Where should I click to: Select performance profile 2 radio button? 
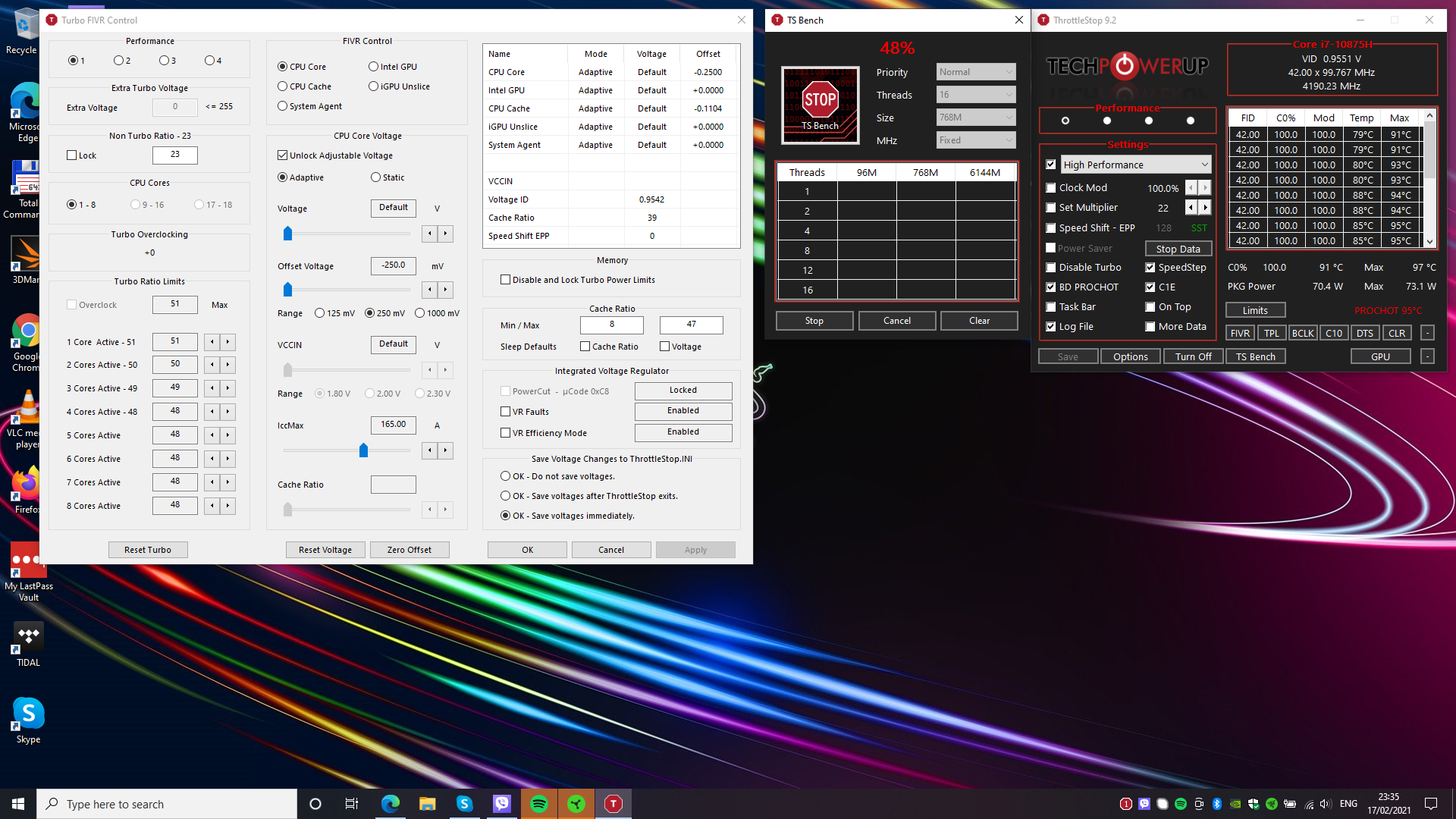point(118,61)
